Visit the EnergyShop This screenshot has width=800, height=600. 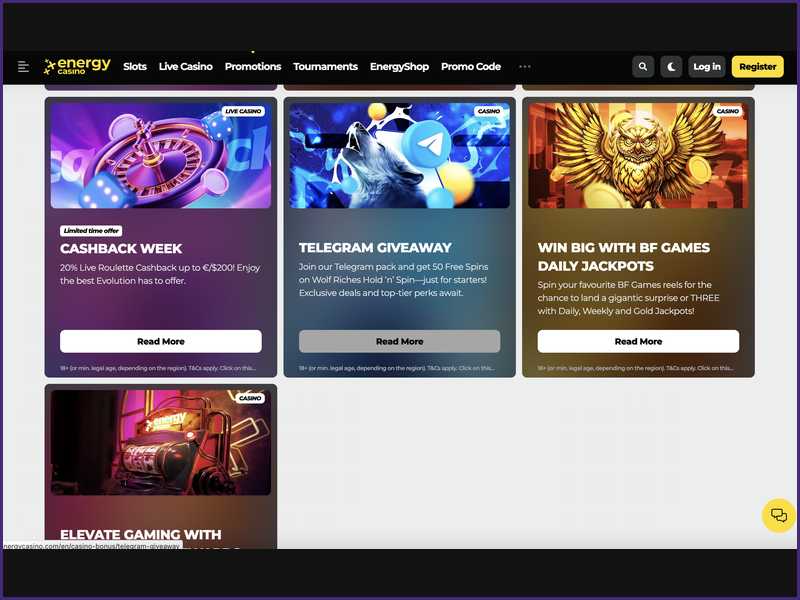coord(399,67)
